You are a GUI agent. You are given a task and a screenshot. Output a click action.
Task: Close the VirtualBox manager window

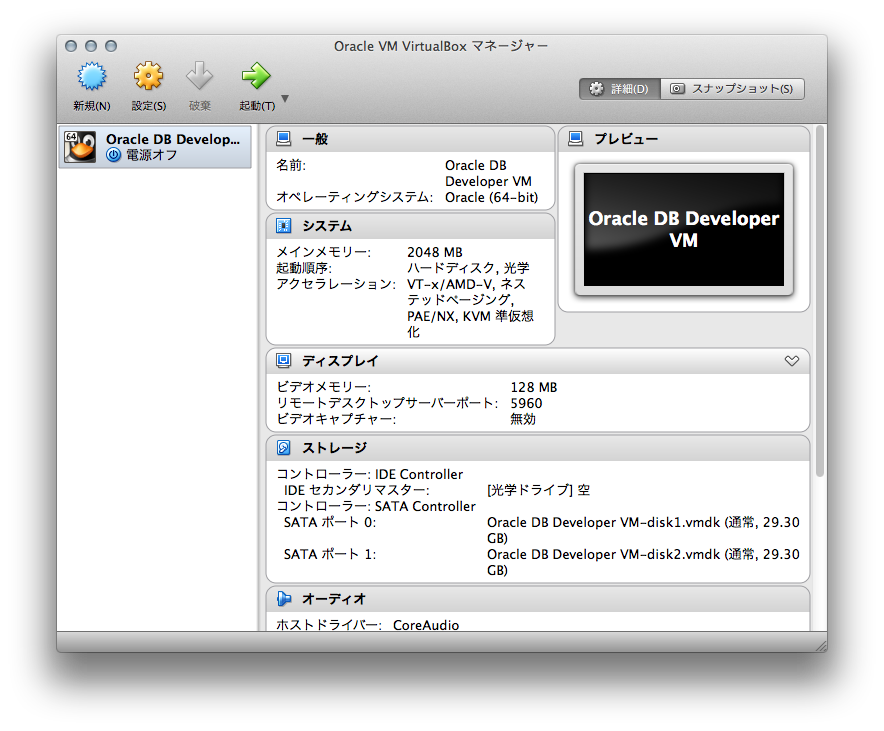pyautogui.click(x=71, y=46)
